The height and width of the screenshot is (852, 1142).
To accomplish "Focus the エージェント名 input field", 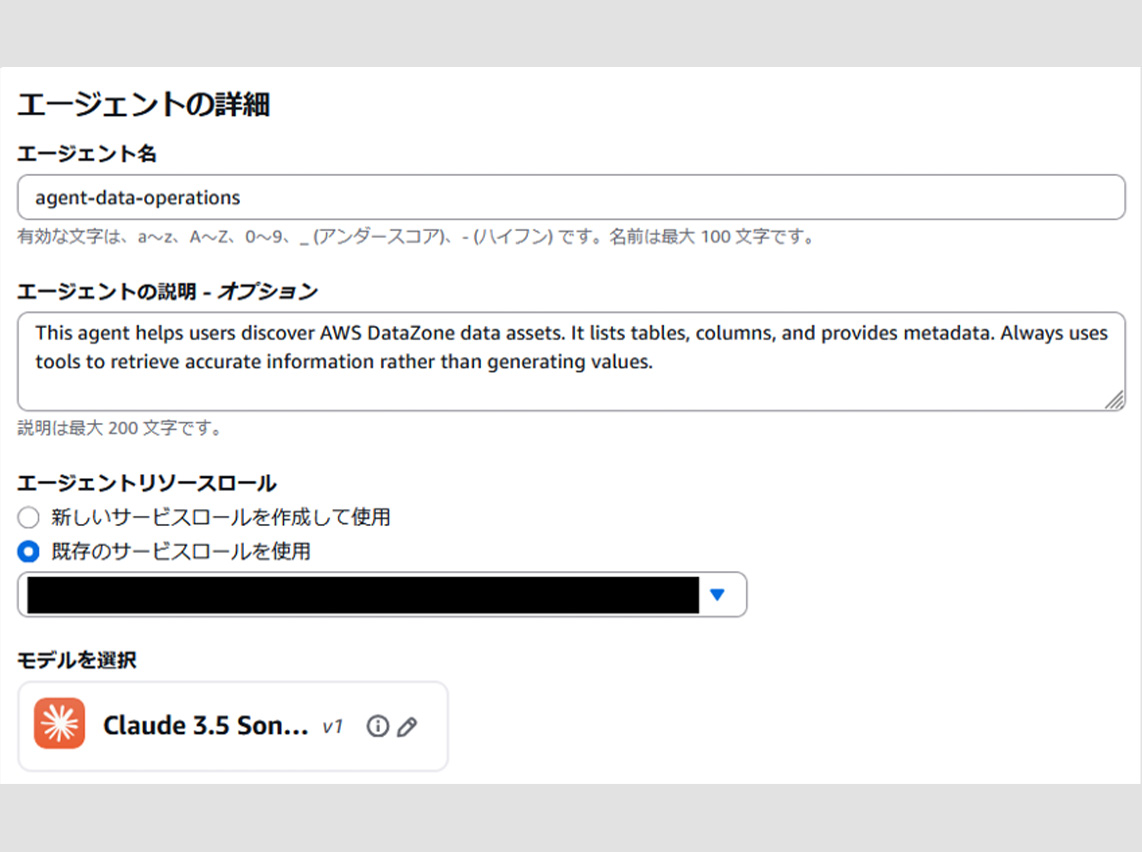I will coord(571,198).
